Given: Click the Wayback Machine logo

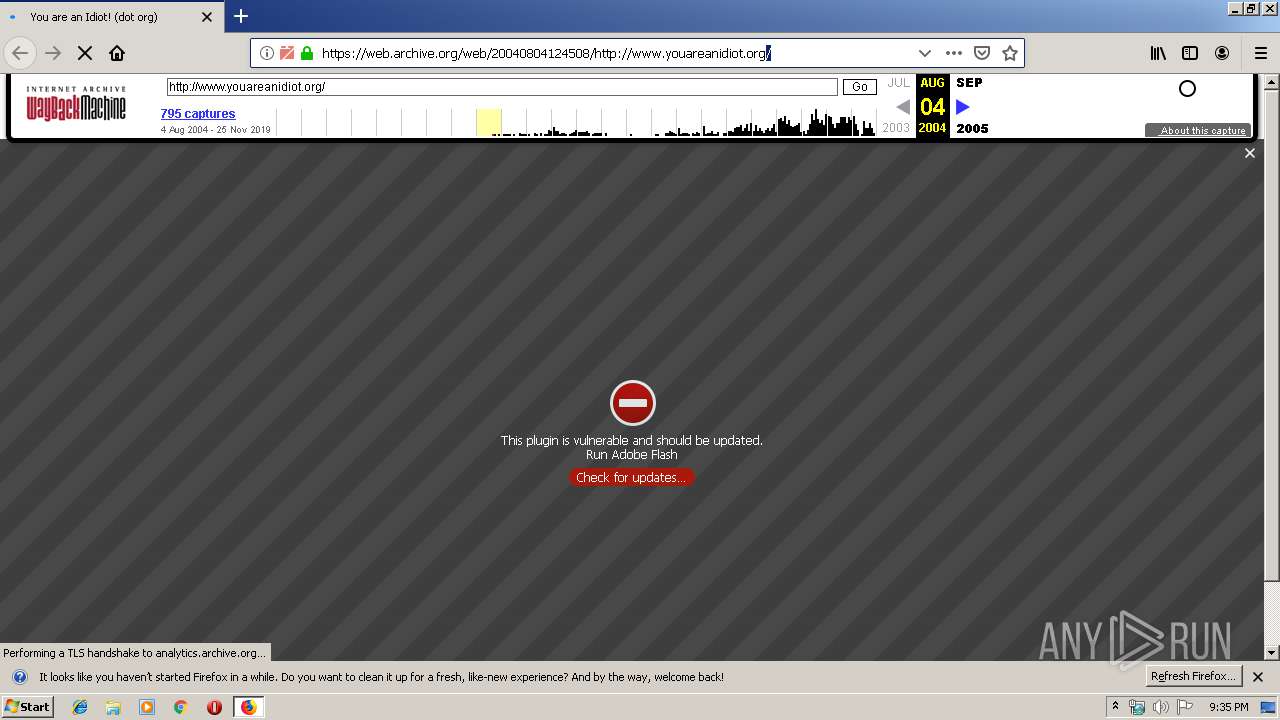Looking at the screenshot, I should [76, 104].
